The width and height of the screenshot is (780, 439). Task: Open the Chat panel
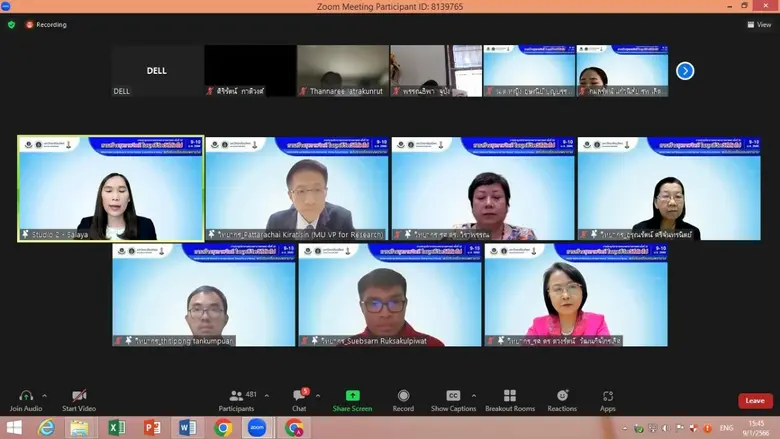pos(299,395)
